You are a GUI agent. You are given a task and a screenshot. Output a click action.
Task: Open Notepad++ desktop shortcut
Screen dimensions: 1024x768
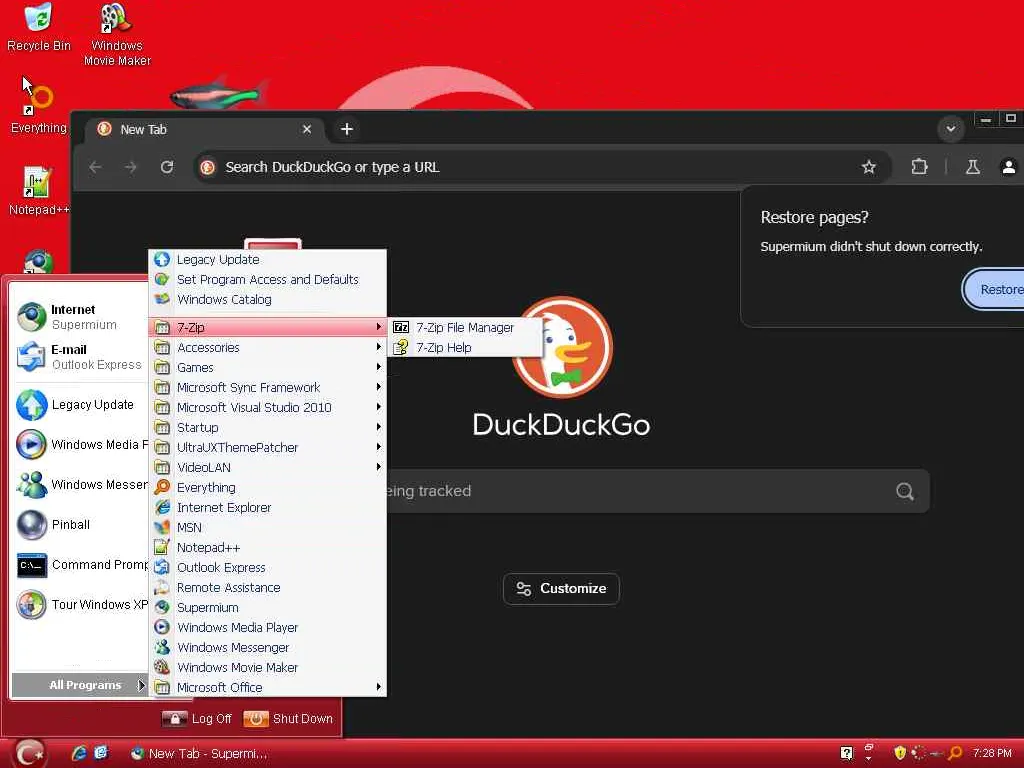click(x=39, y=191)
